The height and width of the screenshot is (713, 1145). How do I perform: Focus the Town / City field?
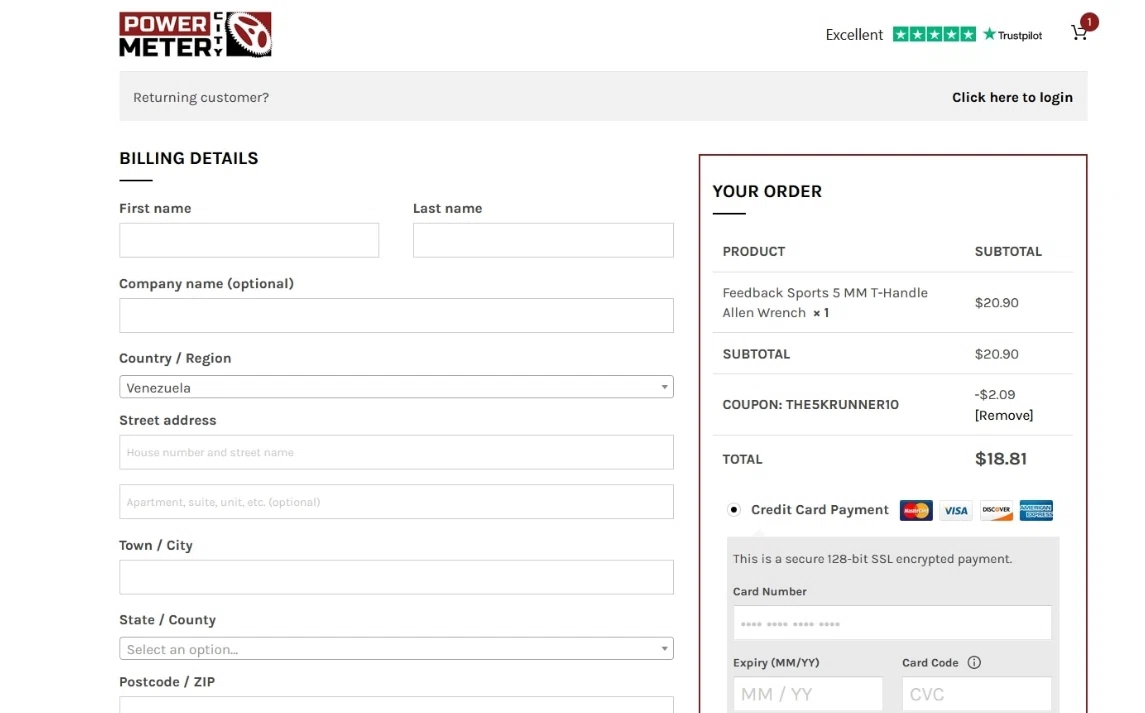pyautogui.click(x=396, y=577)
